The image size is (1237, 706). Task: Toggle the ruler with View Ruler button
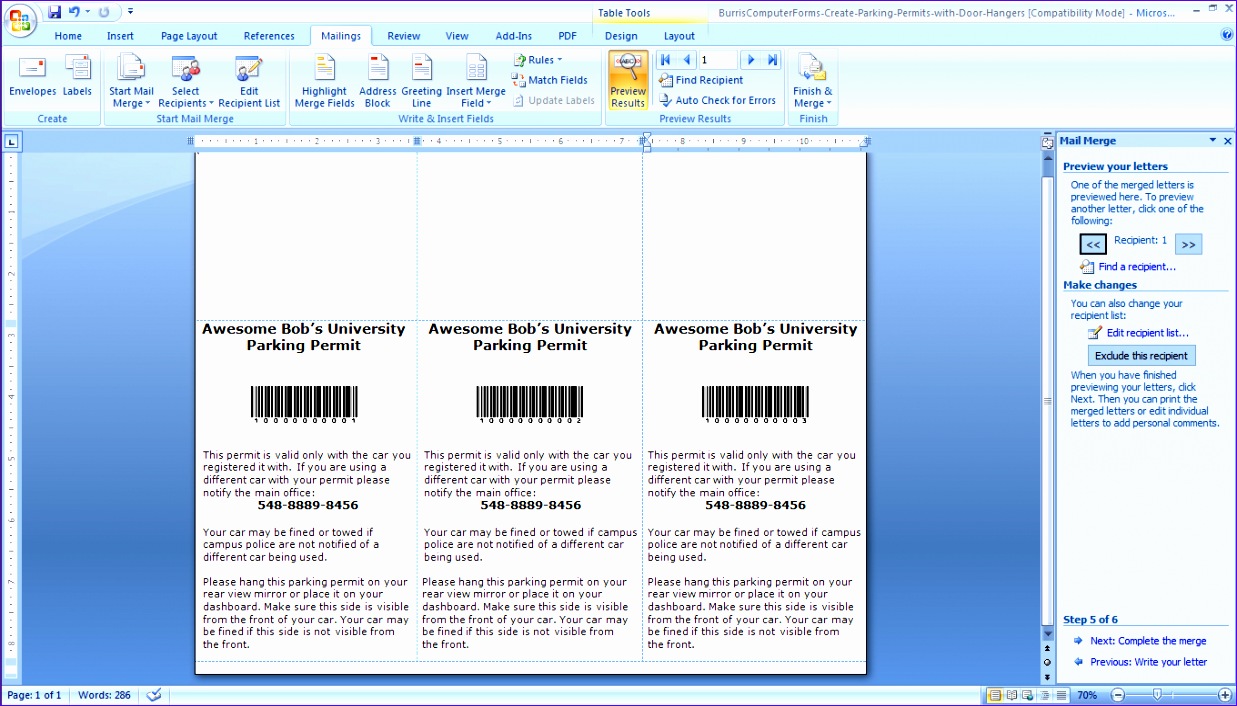(1047, 142)
